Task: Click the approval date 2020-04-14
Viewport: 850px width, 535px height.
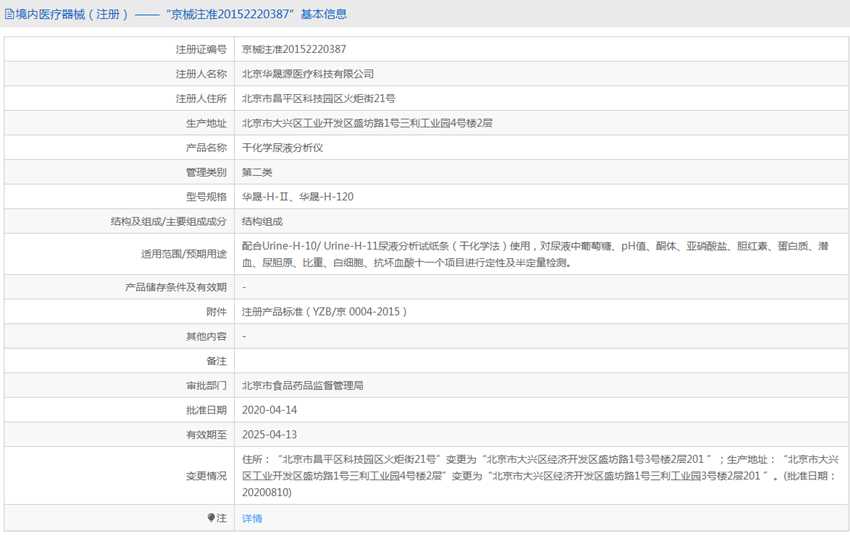Action: tap(269, 410)
